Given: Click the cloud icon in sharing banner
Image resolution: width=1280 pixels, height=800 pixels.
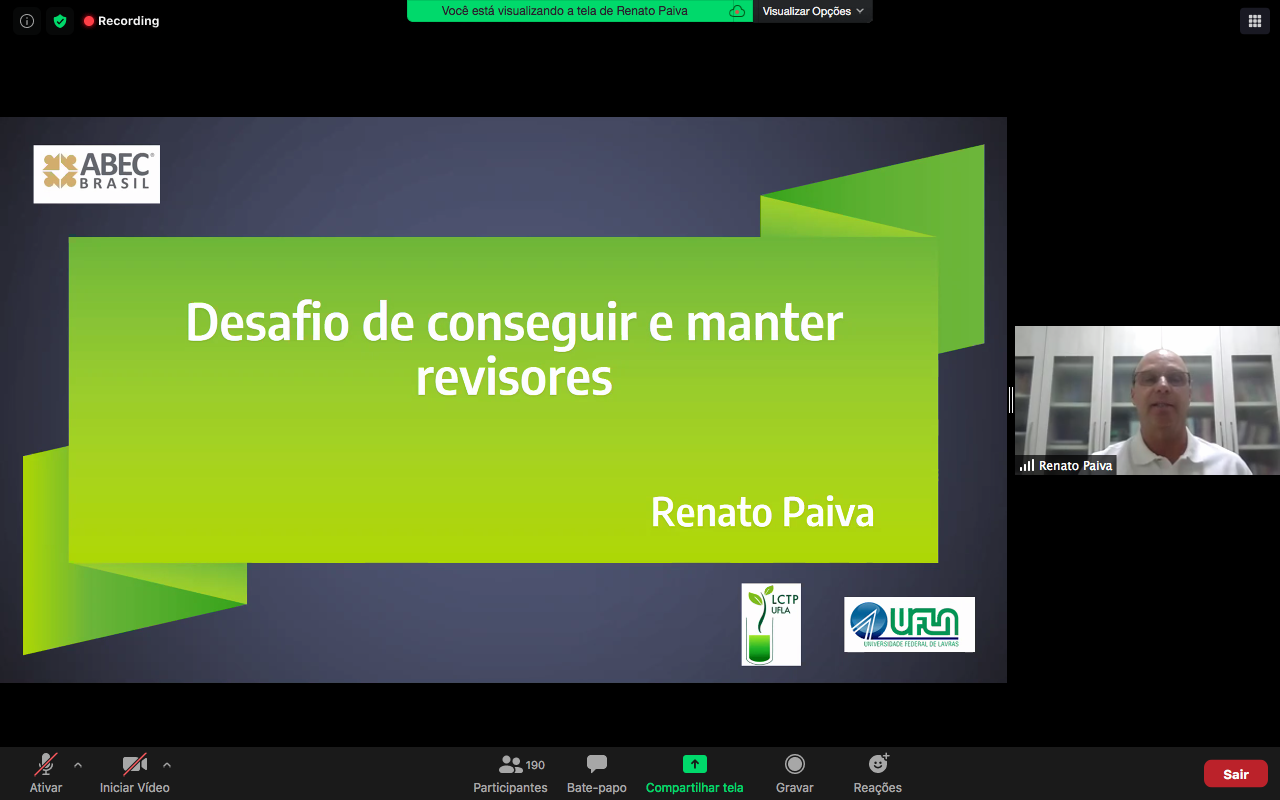Looking at the screenshot, I should tap(737, 11).
